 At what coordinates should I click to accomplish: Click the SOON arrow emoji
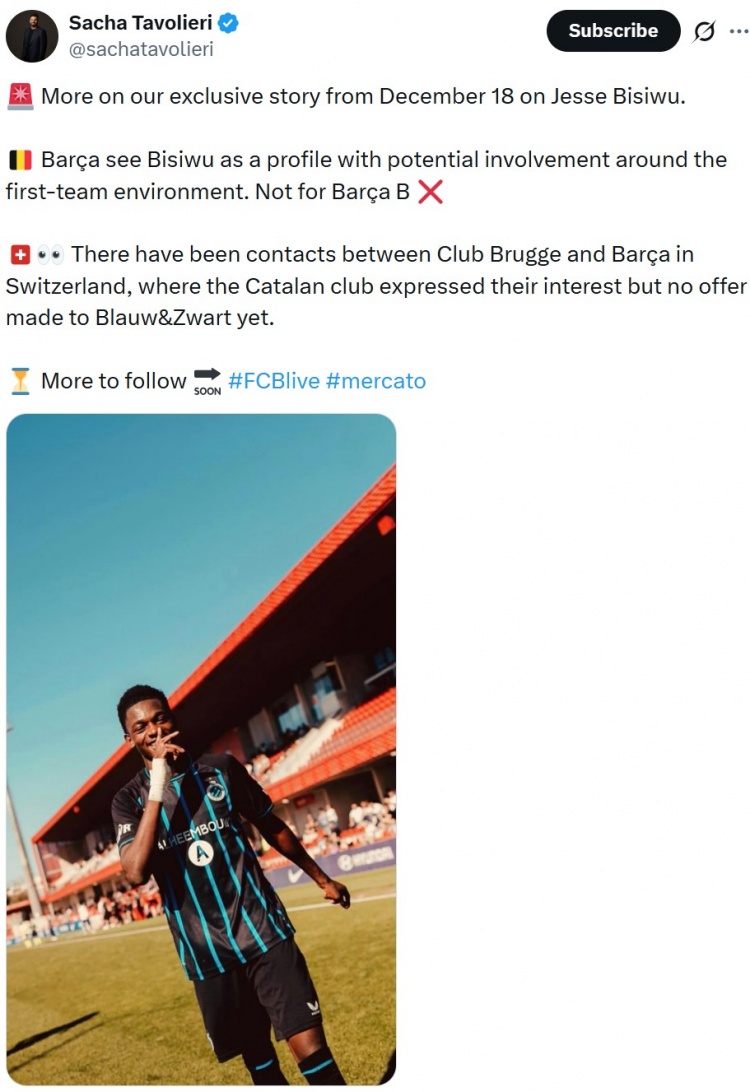pyautogui.click(x=208, y=381)
